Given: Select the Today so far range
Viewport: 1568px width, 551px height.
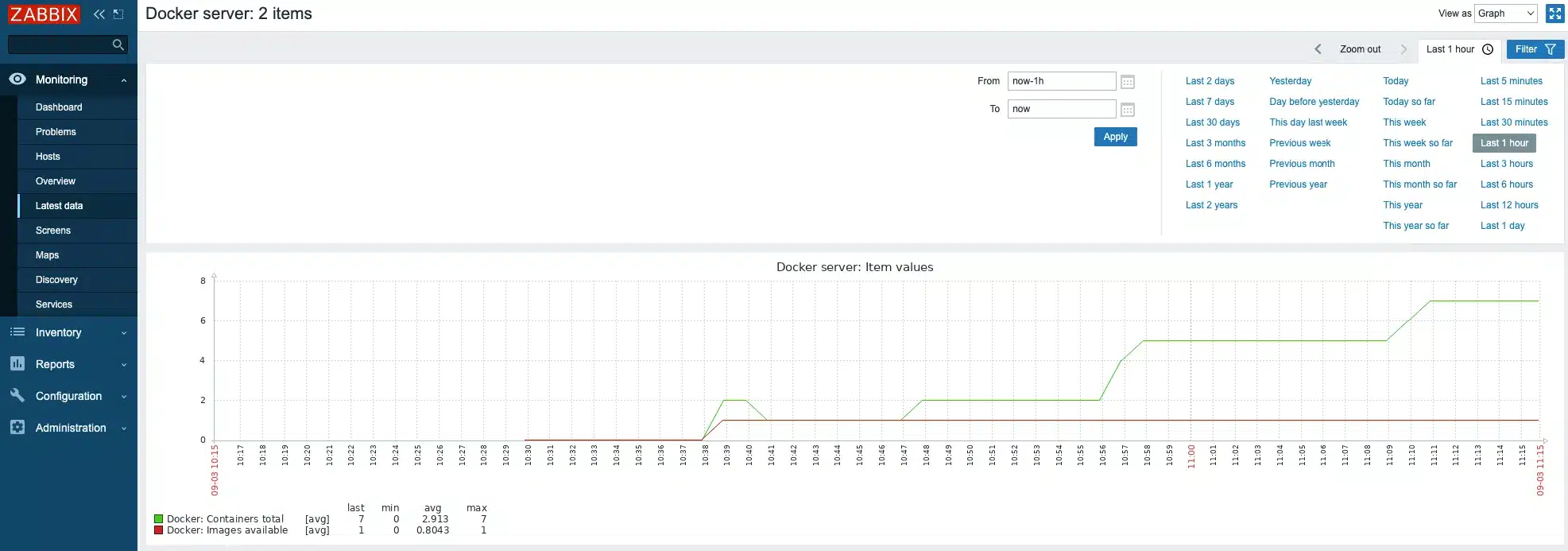Looking at the screenshot, I should point(1409,102).
